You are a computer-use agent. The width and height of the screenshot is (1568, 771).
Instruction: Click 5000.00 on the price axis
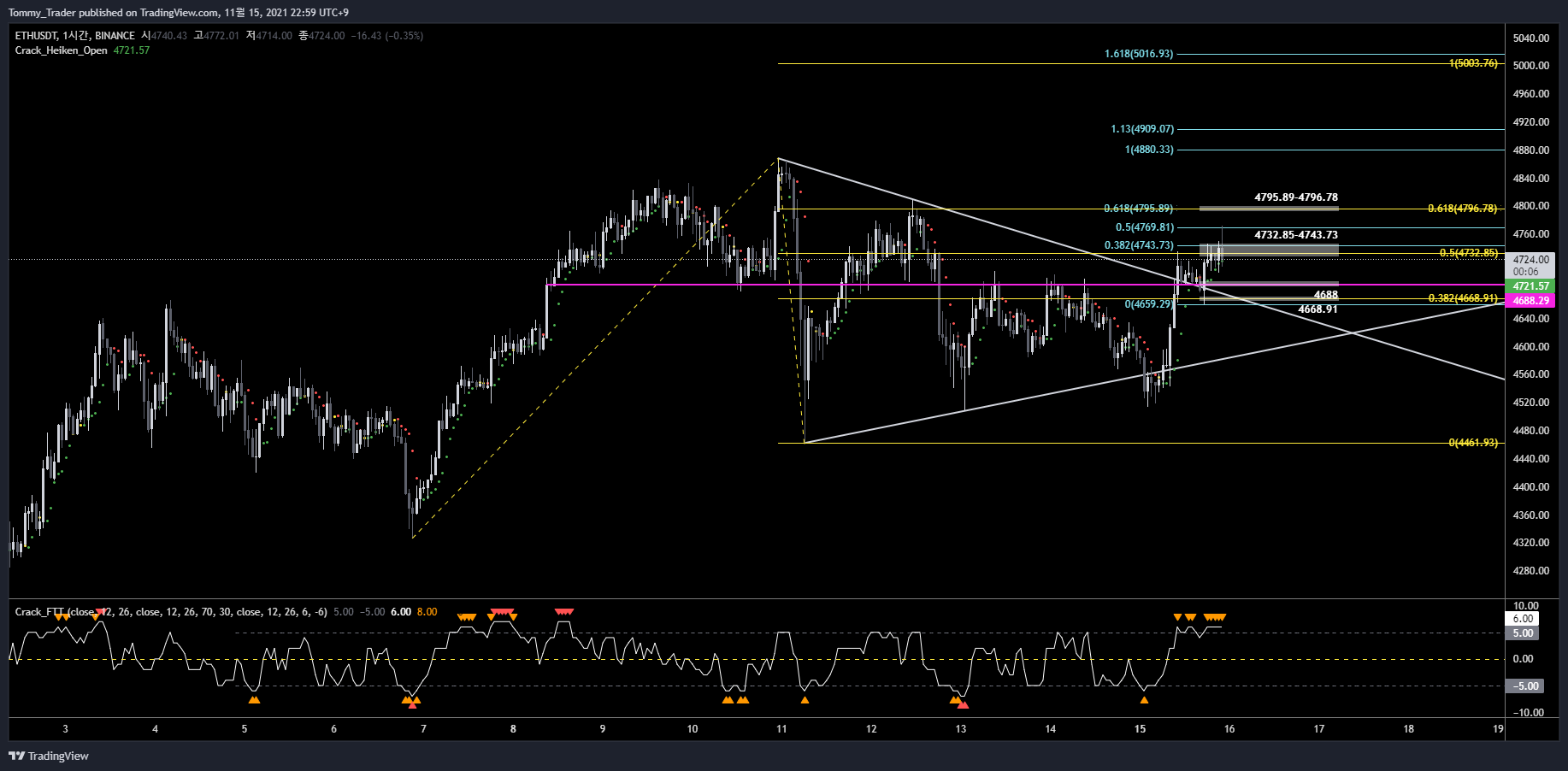1530,66
